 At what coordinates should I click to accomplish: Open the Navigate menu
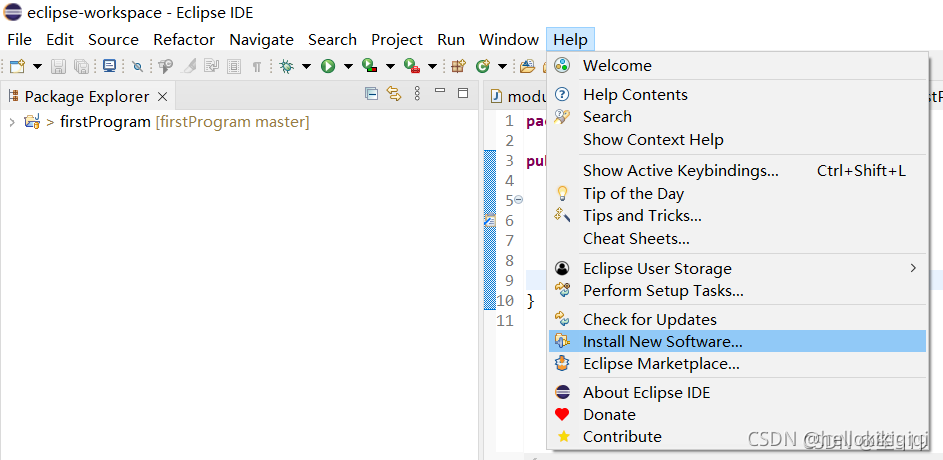(x=262, y=40)
